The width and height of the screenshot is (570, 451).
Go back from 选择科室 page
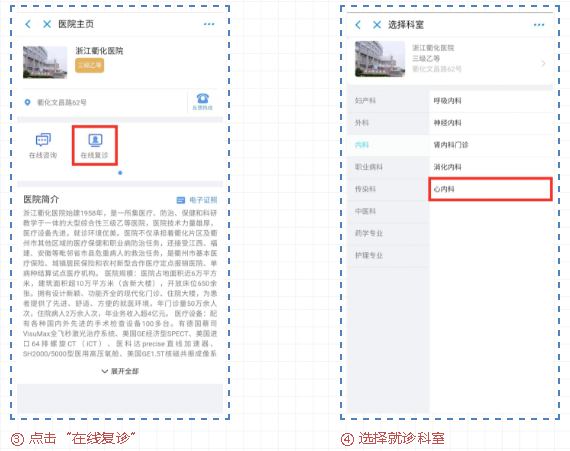click(x=358, y=25)
